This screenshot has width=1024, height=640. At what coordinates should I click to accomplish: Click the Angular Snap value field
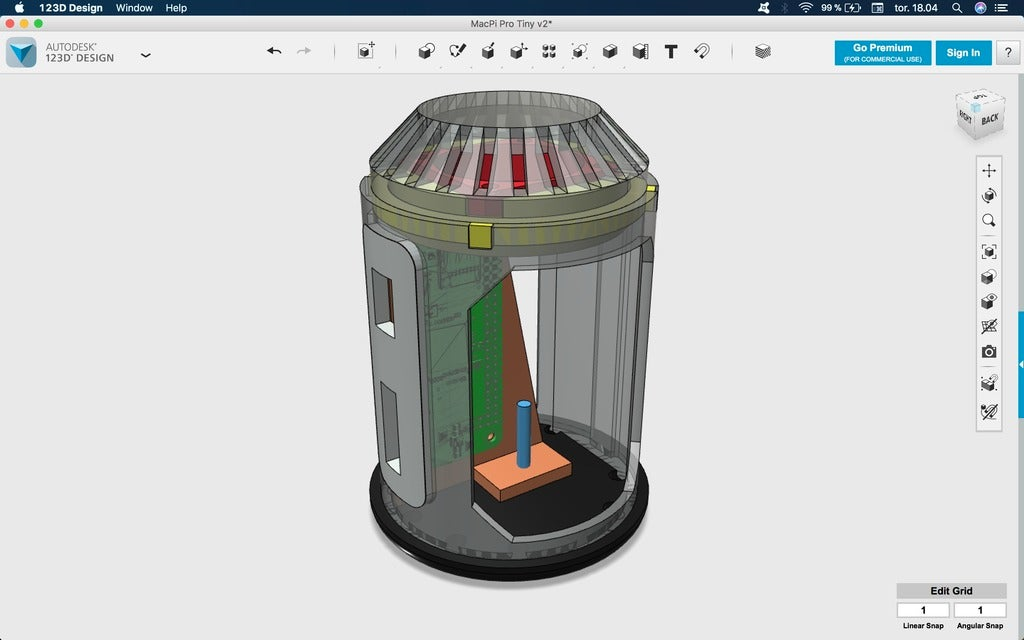[x=980, y=610]
